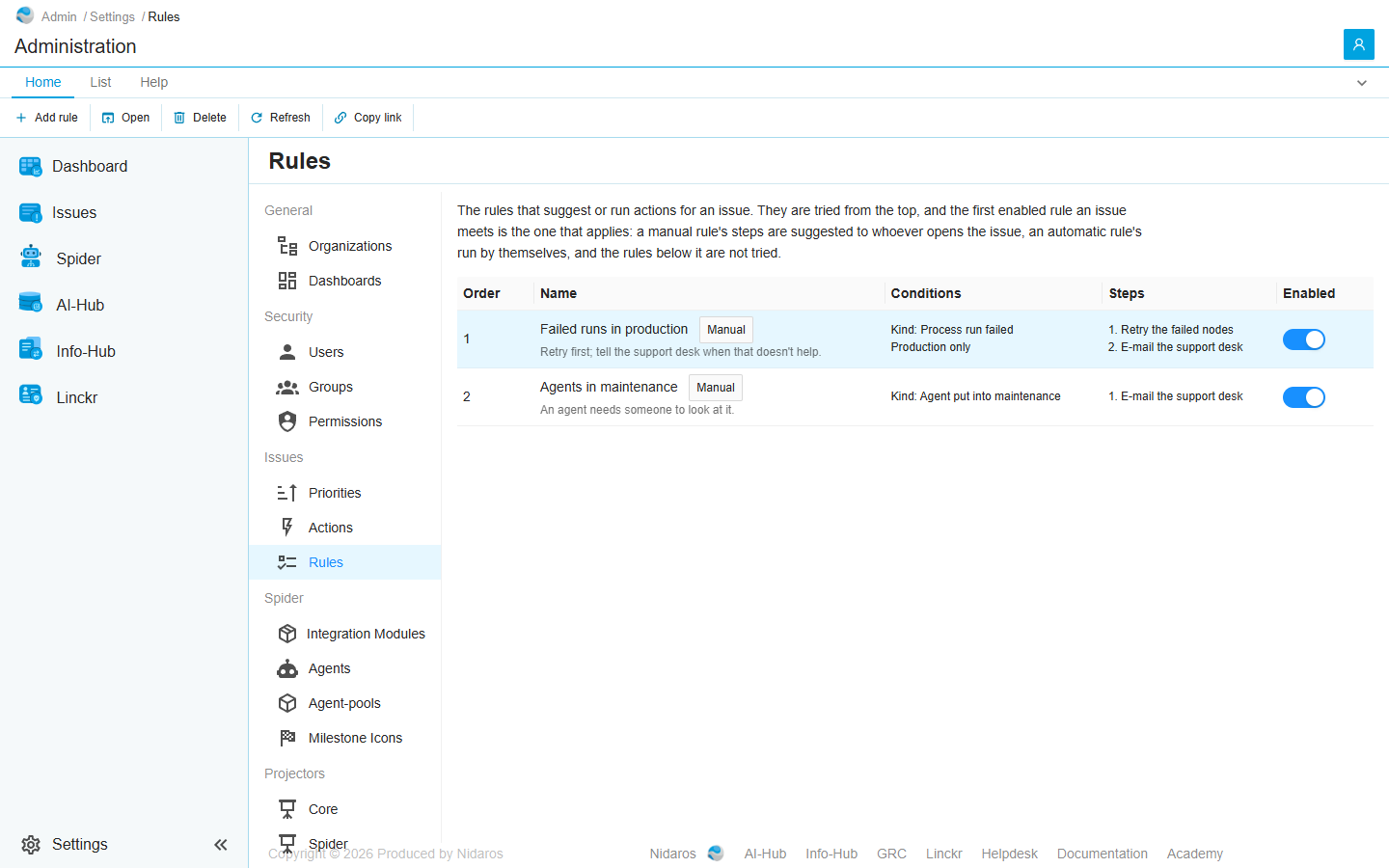
Task: Click the Linckr icon in sidebar
Action: tap(31, 395)
